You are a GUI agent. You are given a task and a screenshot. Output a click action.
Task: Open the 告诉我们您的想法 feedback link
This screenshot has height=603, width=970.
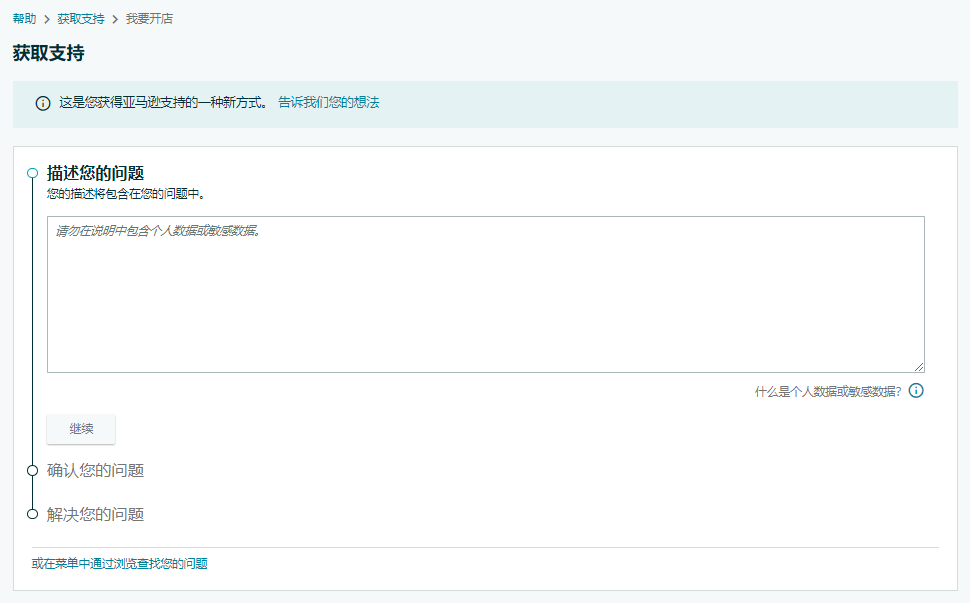(328, 102)
